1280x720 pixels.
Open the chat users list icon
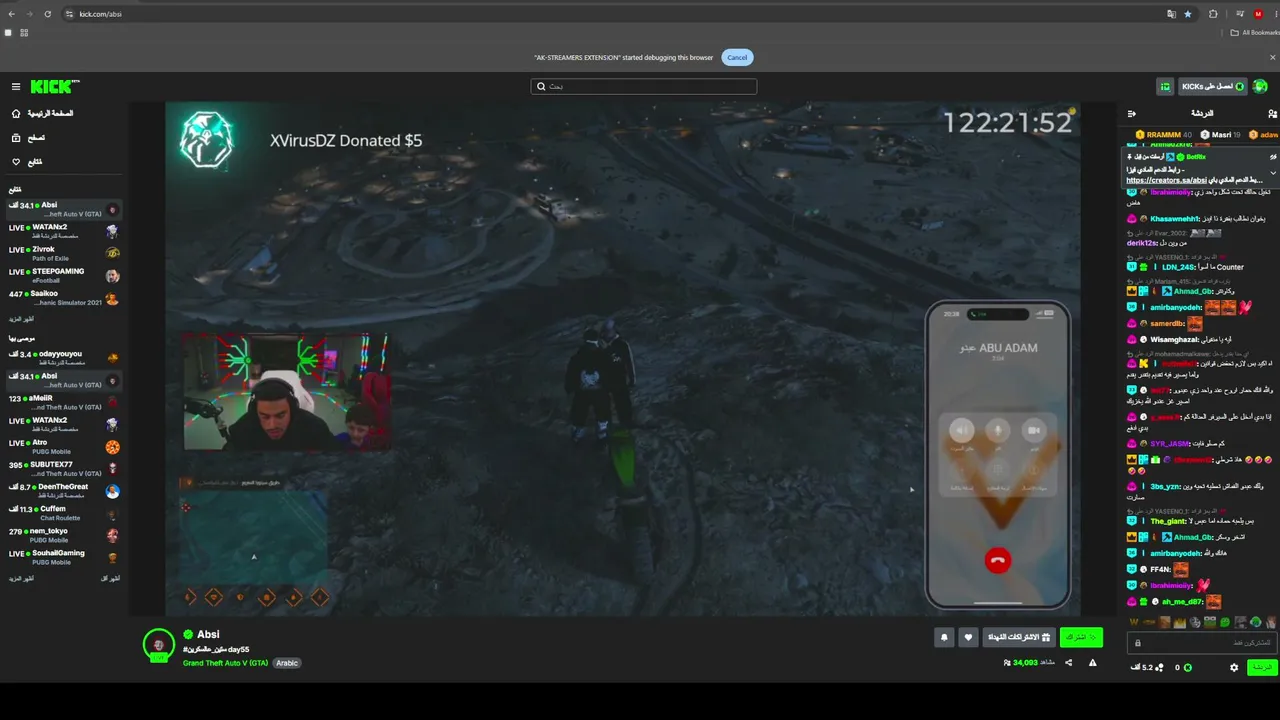(1271, 114)
